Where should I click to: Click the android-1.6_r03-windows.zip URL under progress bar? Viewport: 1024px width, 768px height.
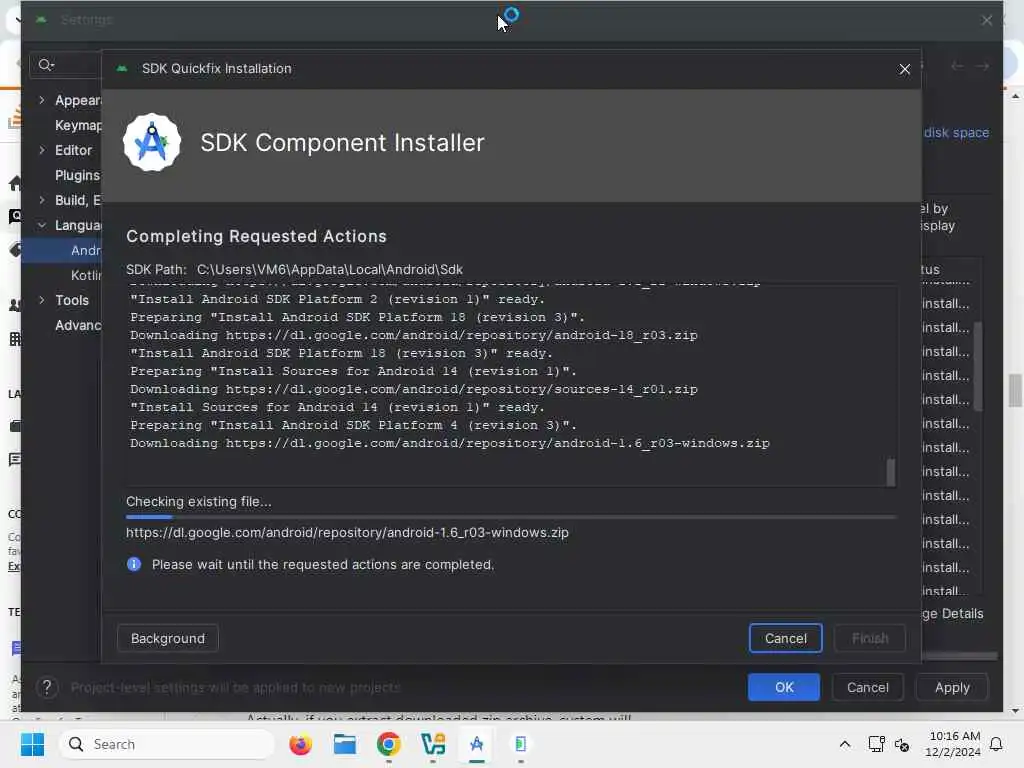(x=347, y=532)
